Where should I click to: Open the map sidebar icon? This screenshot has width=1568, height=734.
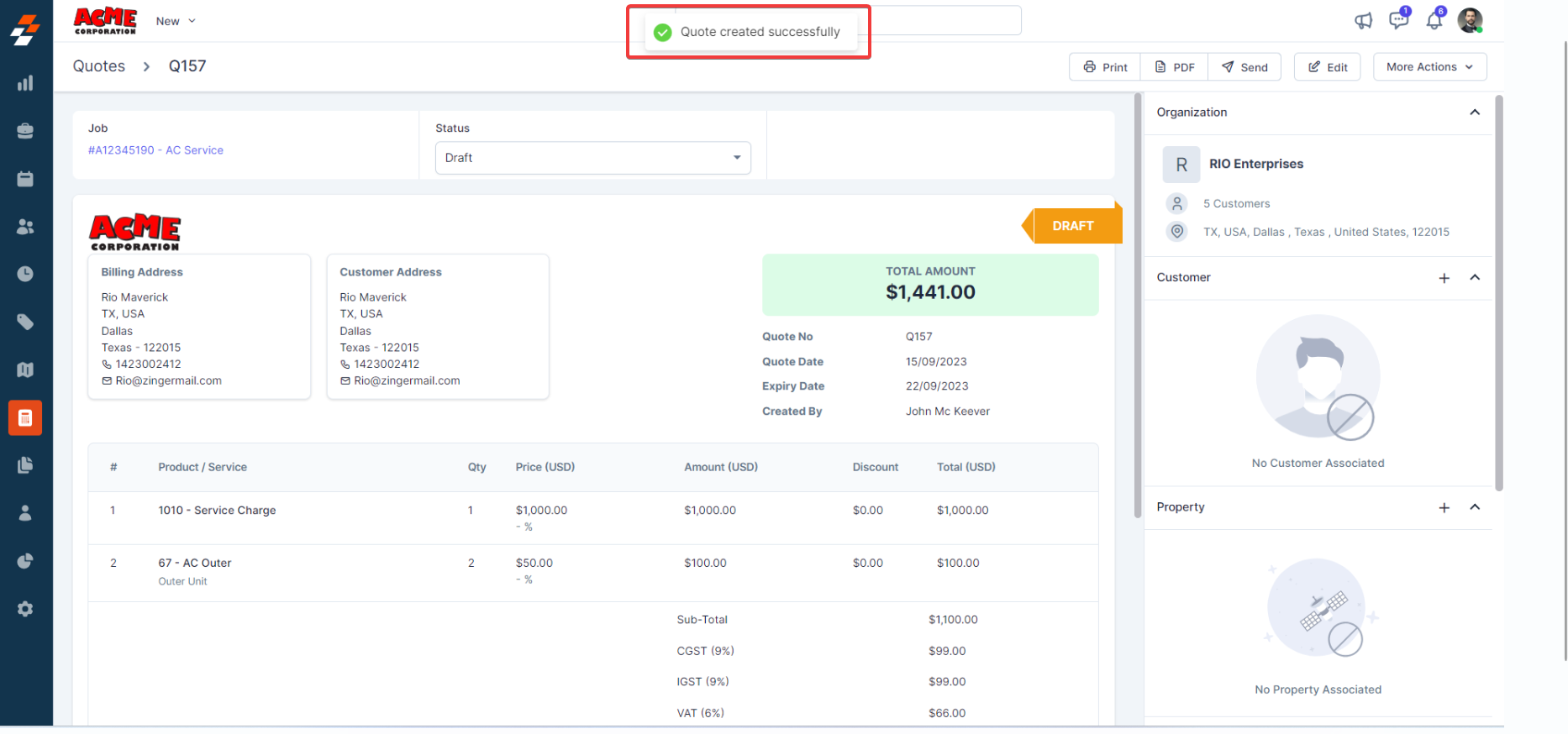click(25, 370)
